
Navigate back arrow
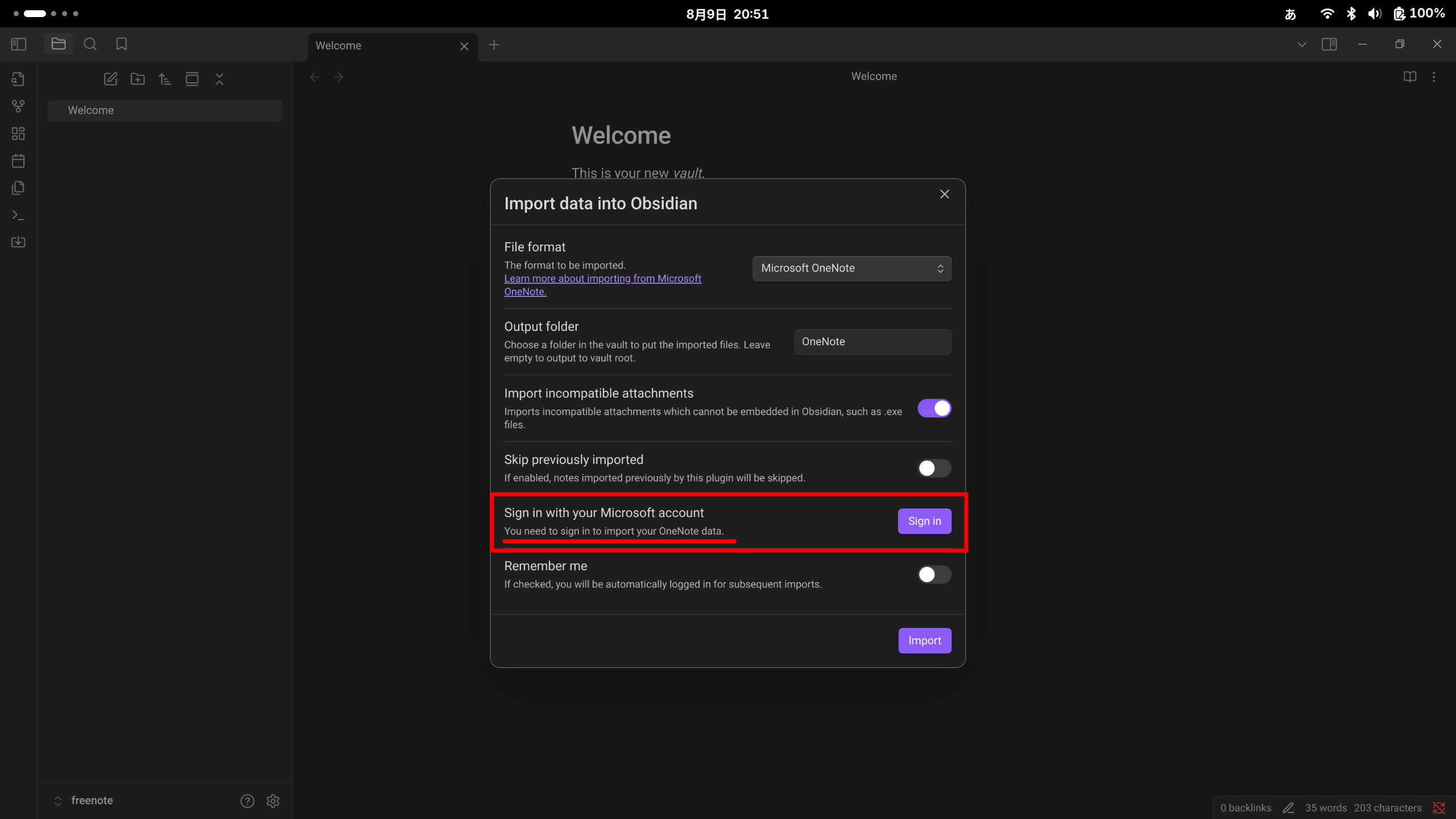tap(315, 77)
